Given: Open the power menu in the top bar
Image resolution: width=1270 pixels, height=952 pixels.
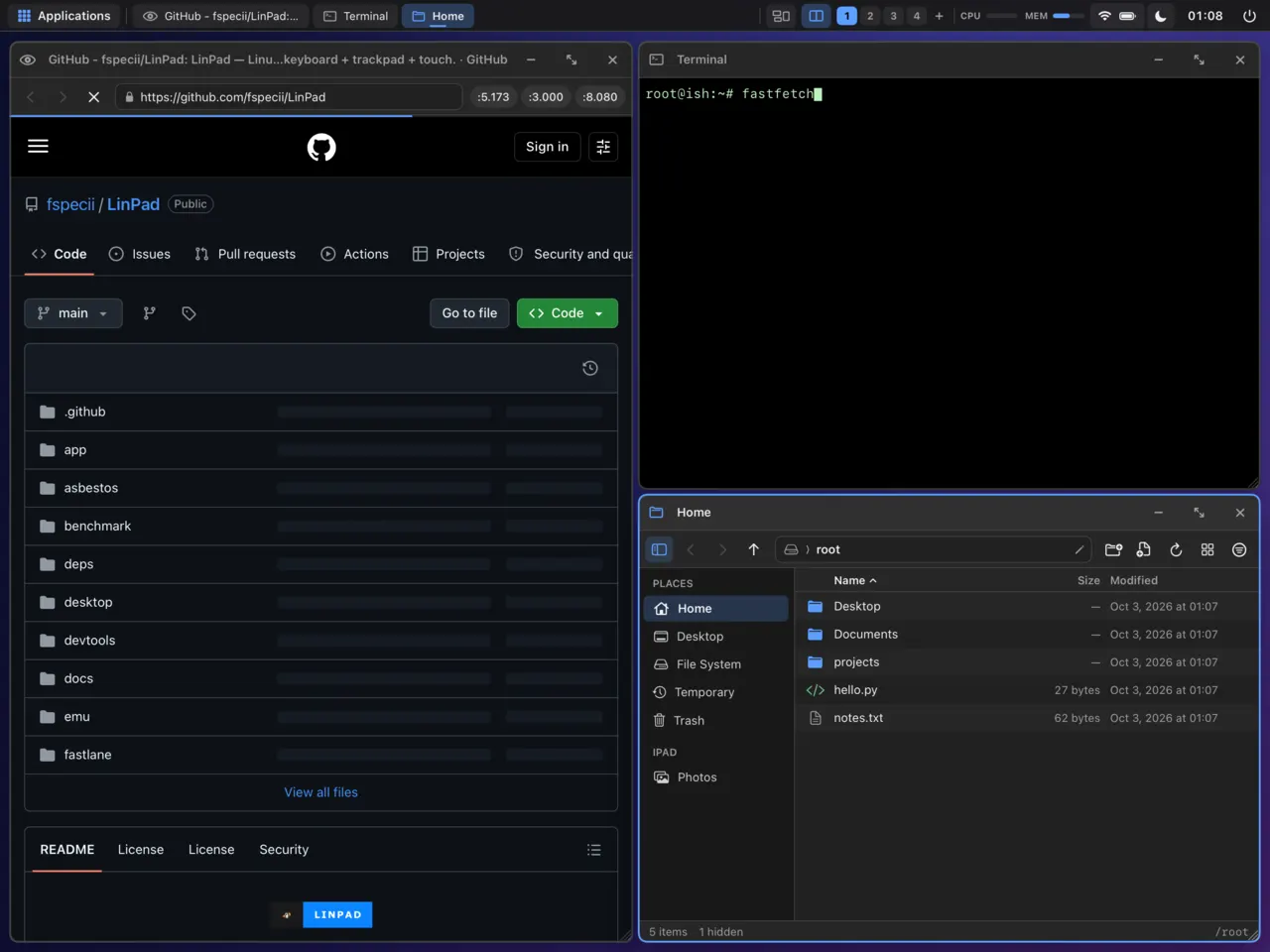Looking at the screenshot, I should (x=1249, y=16).
